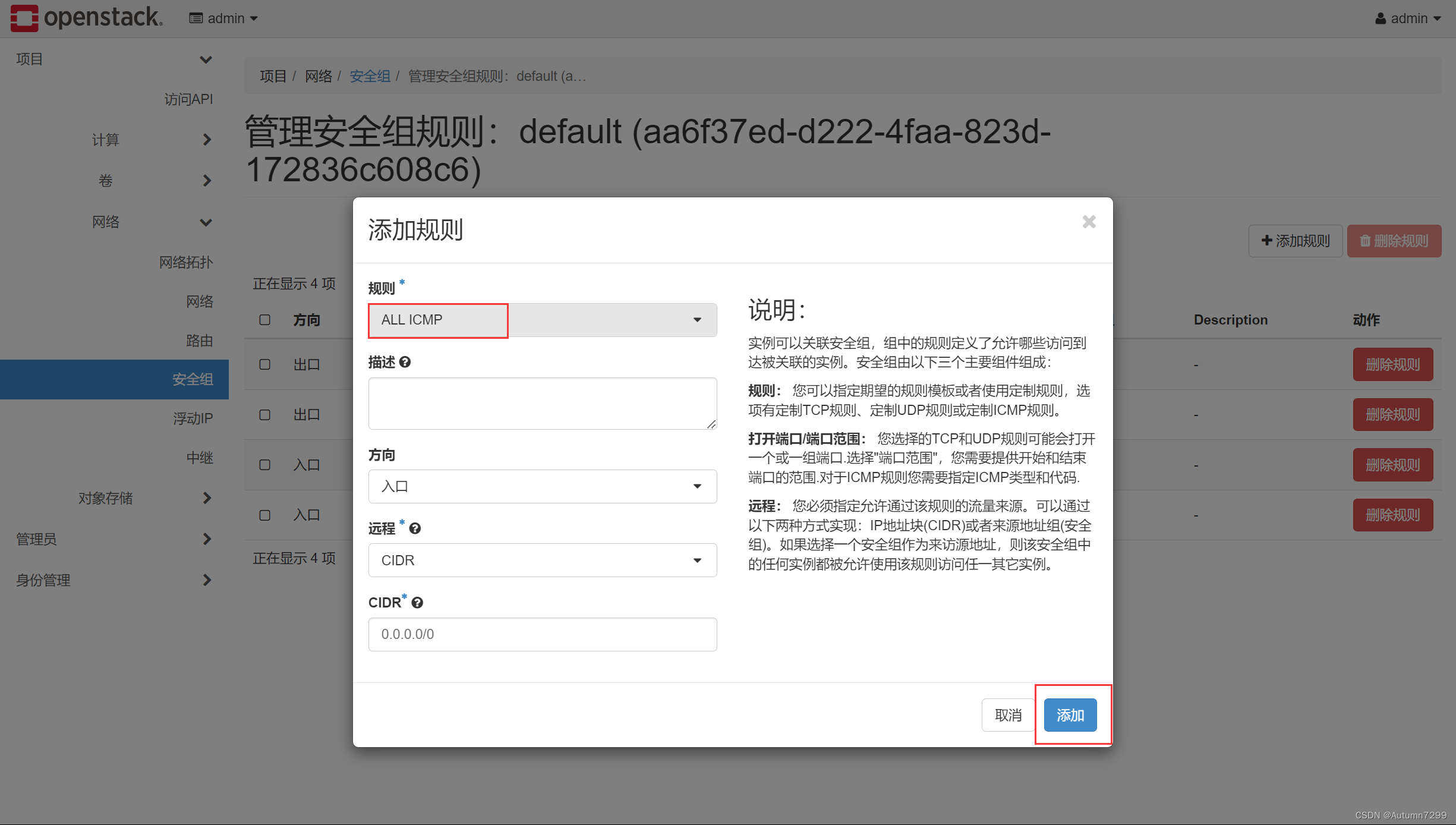1456x825 pixels.
Task: Click the 项目 breadcrumb item
Action: 273,76
